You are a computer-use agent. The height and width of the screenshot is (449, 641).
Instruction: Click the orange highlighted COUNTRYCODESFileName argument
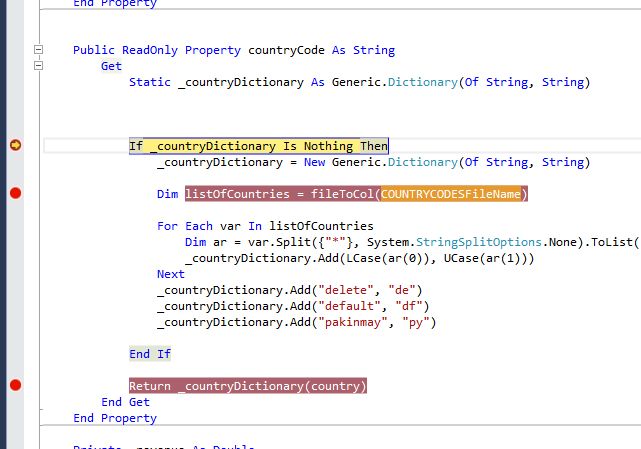(x=451, y=194)
